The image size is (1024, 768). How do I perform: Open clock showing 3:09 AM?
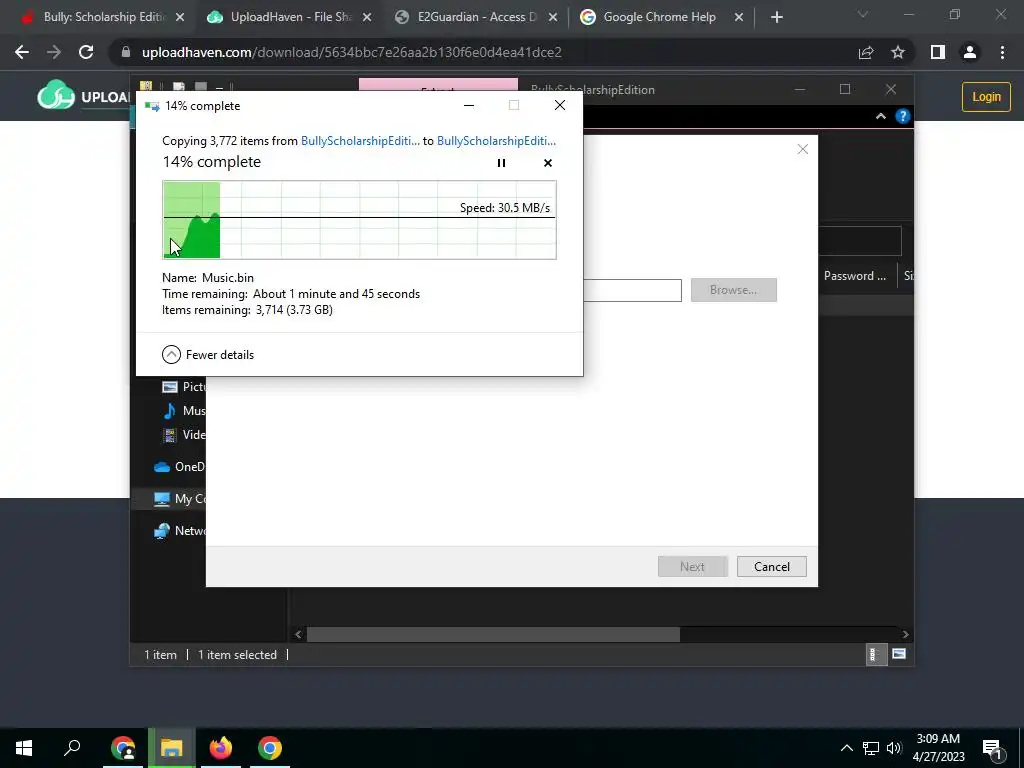(x=938, y=748)
